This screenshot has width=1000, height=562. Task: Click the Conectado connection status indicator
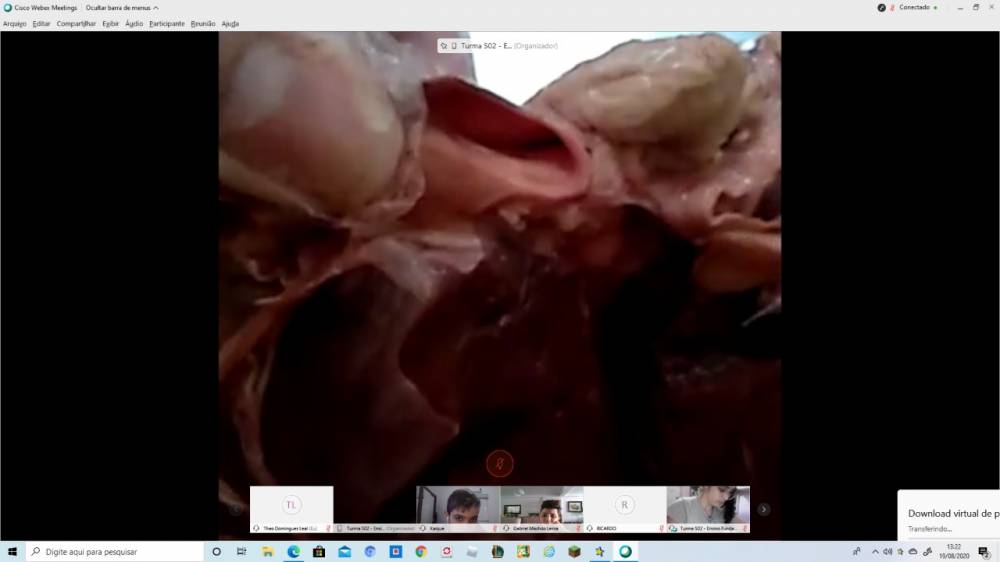tap(913, 7)
